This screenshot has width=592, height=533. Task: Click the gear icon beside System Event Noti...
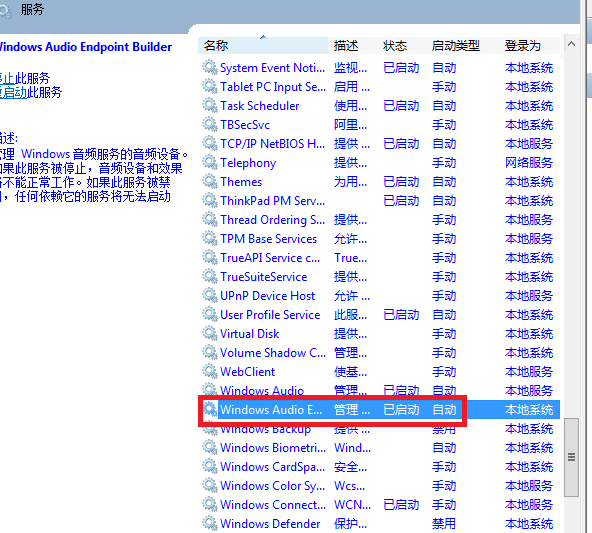pos(210,68)
